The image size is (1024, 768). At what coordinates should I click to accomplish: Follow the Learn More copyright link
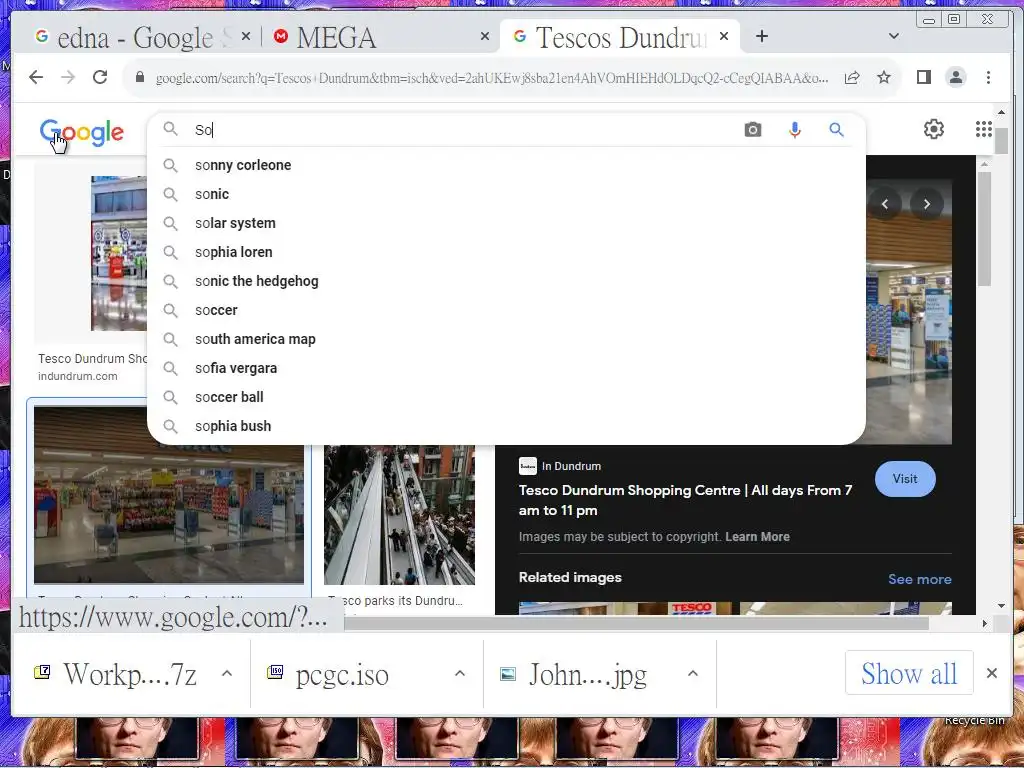(758, 537)
